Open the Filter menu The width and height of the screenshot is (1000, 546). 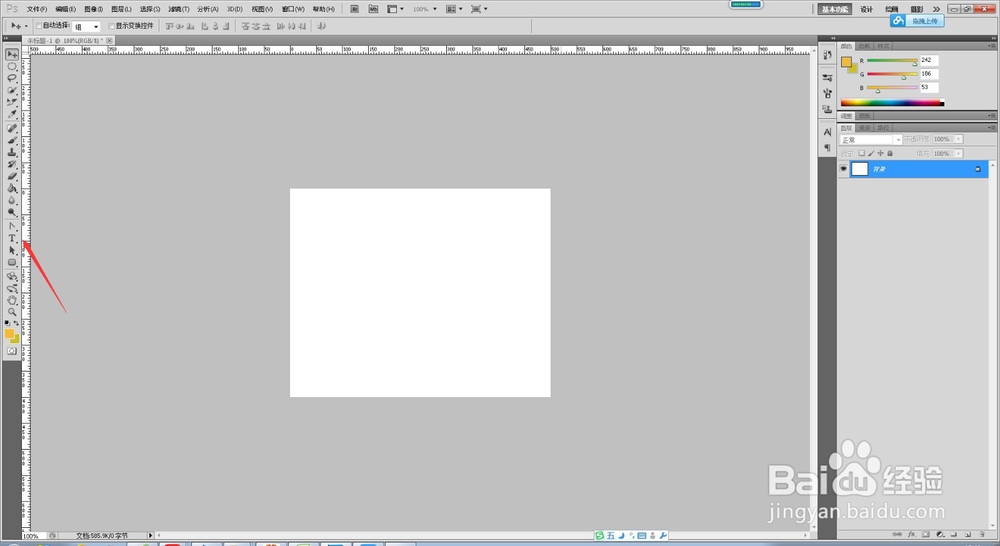click(179, 9)
